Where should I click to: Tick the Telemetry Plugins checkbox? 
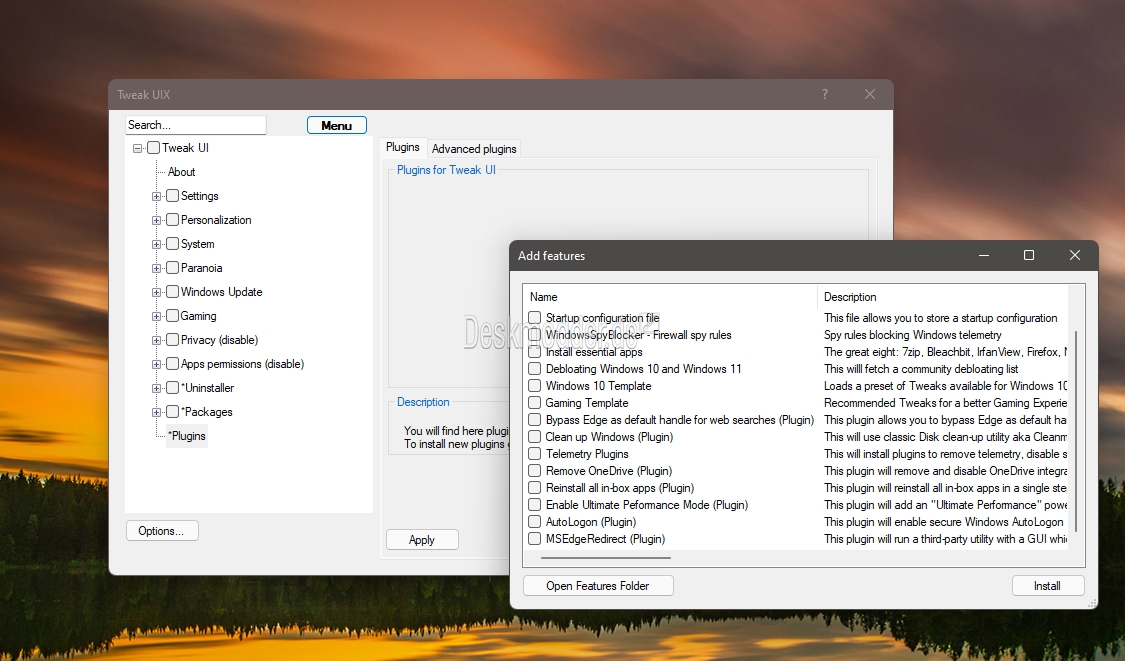[x=535, y=454]
